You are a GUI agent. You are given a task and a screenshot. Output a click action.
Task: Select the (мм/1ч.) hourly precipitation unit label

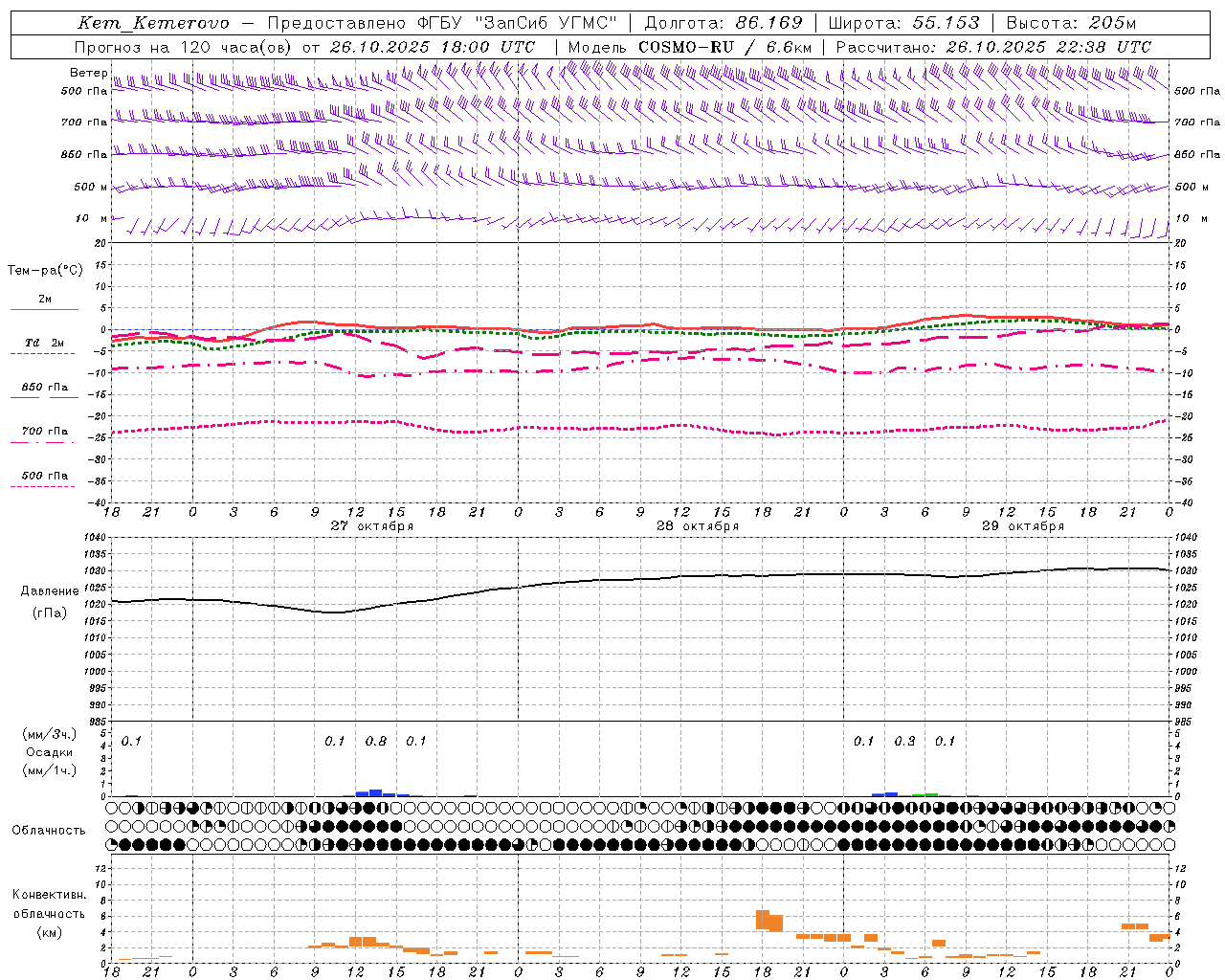49,770
